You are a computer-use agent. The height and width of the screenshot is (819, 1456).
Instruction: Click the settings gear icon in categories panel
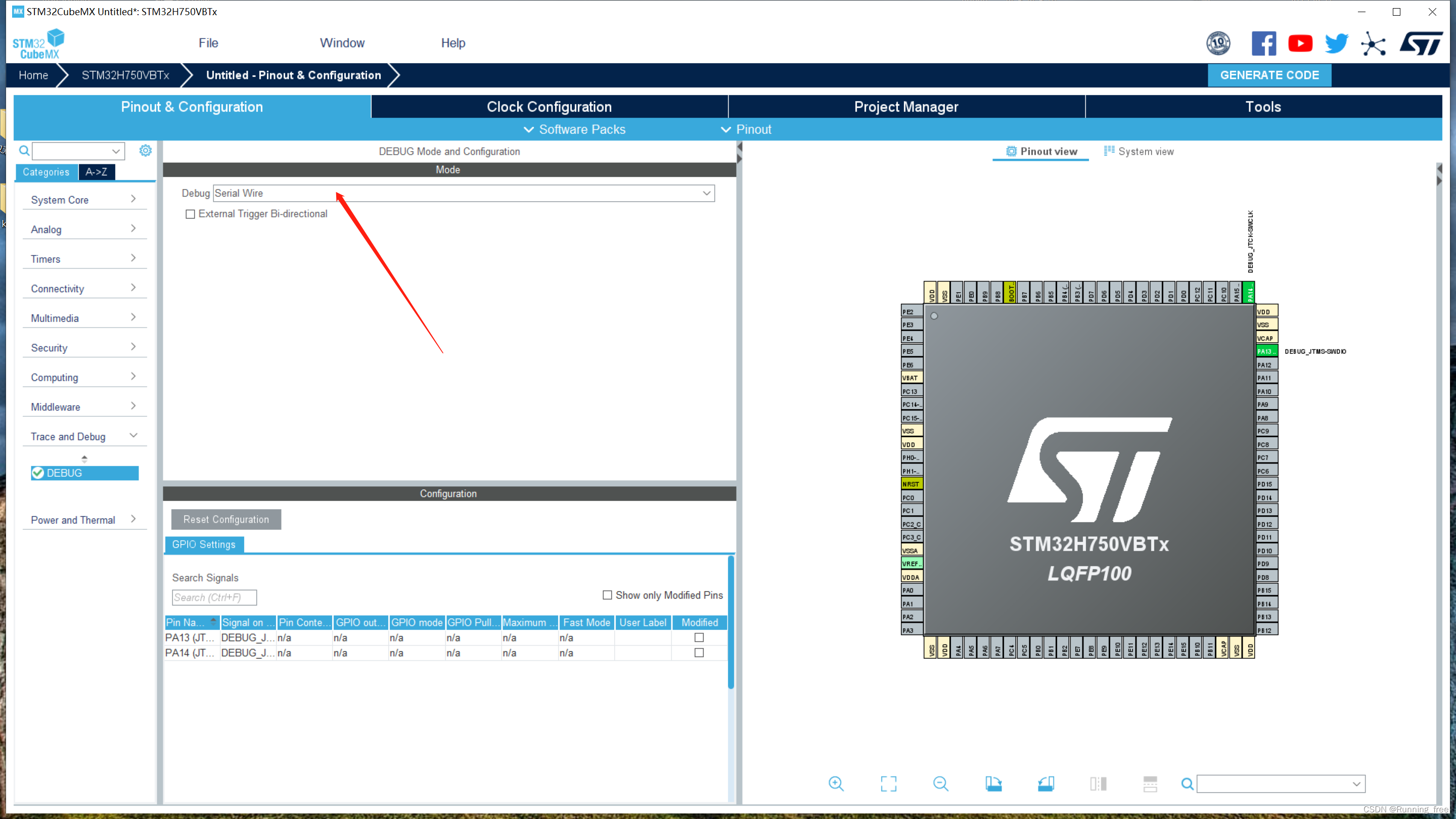pyautogui.click(x=145, y=150)
